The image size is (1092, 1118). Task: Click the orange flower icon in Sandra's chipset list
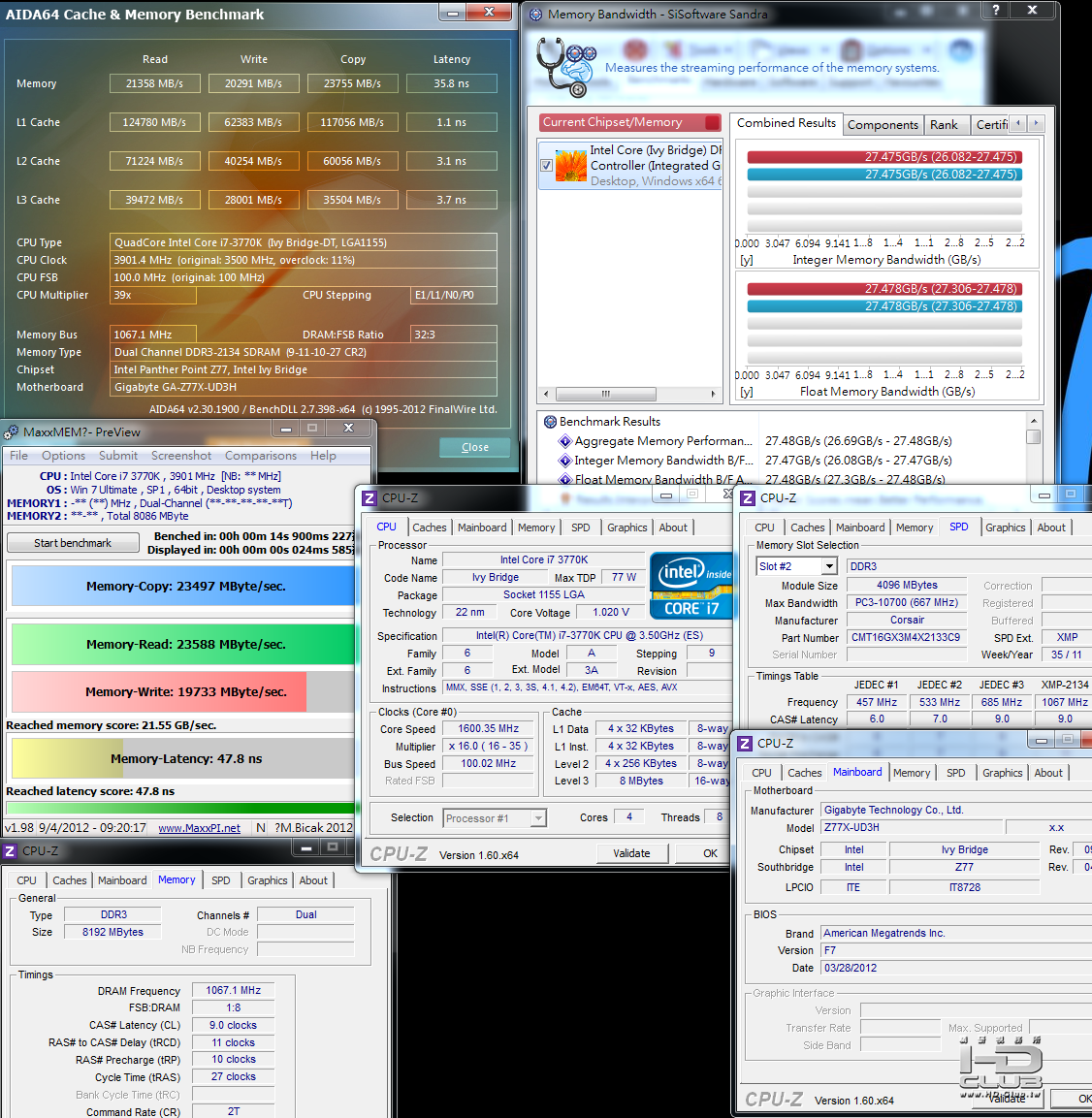tap(571, 165)
